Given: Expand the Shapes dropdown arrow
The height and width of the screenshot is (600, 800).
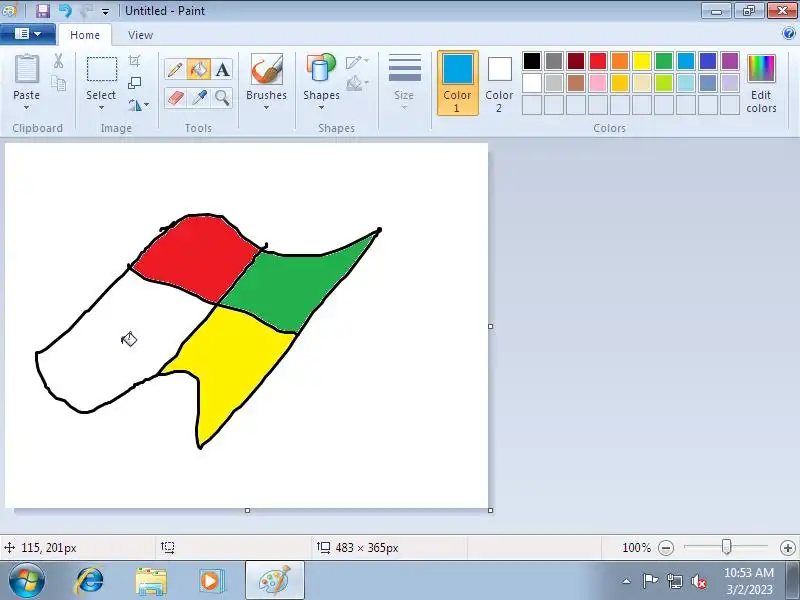Looking at the screenshot, I should pos(321,108).
